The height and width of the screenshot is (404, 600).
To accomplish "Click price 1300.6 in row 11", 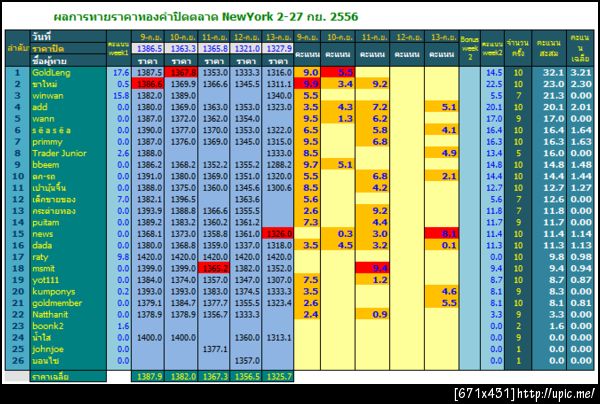I will (278, 188).
